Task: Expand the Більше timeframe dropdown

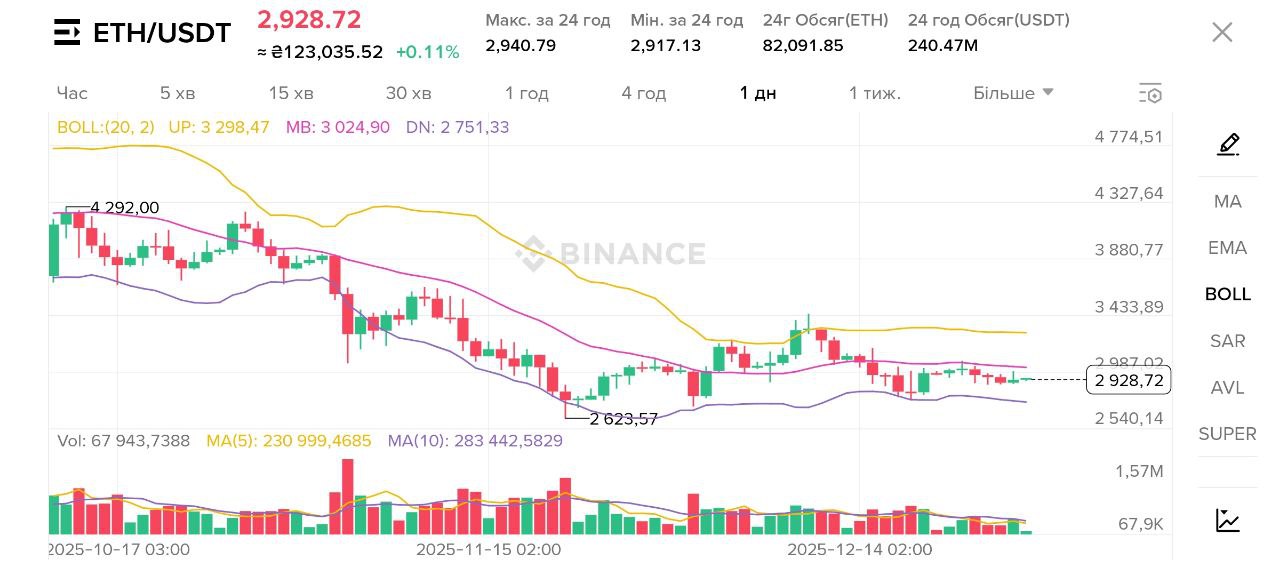Action: click(x=1013, y=93)
